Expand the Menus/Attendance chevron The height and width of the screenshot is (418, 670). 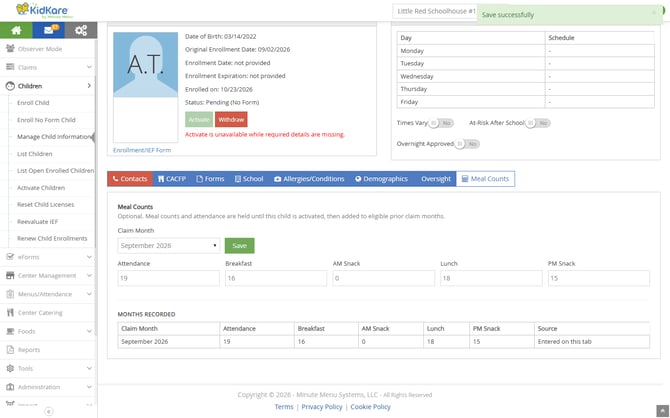89,294
